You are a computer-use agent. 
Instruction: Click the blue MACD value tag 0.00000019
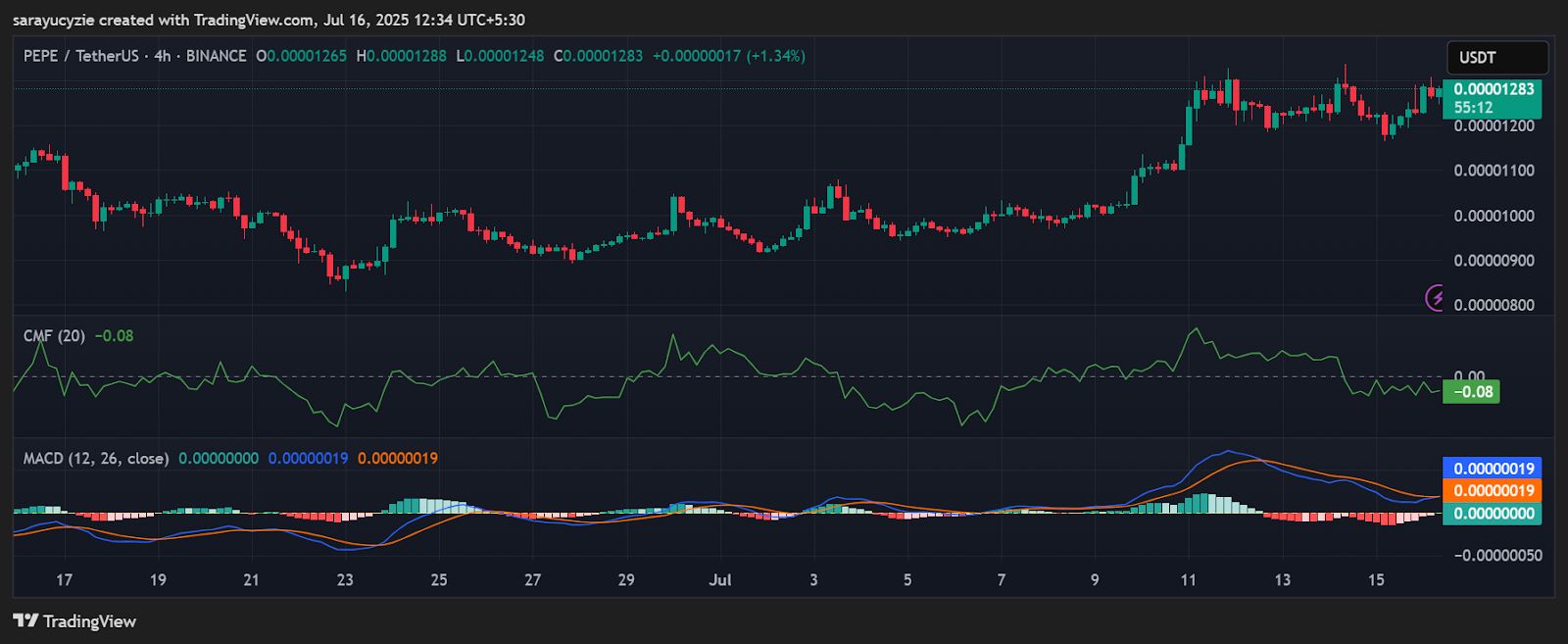coord(1493,469)
